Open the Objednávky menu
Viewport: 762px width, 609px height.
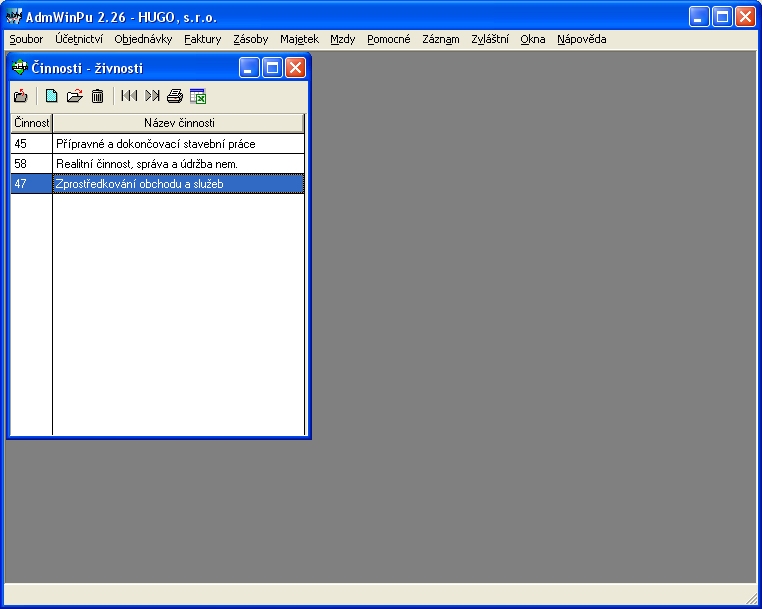tap(143, 39)
